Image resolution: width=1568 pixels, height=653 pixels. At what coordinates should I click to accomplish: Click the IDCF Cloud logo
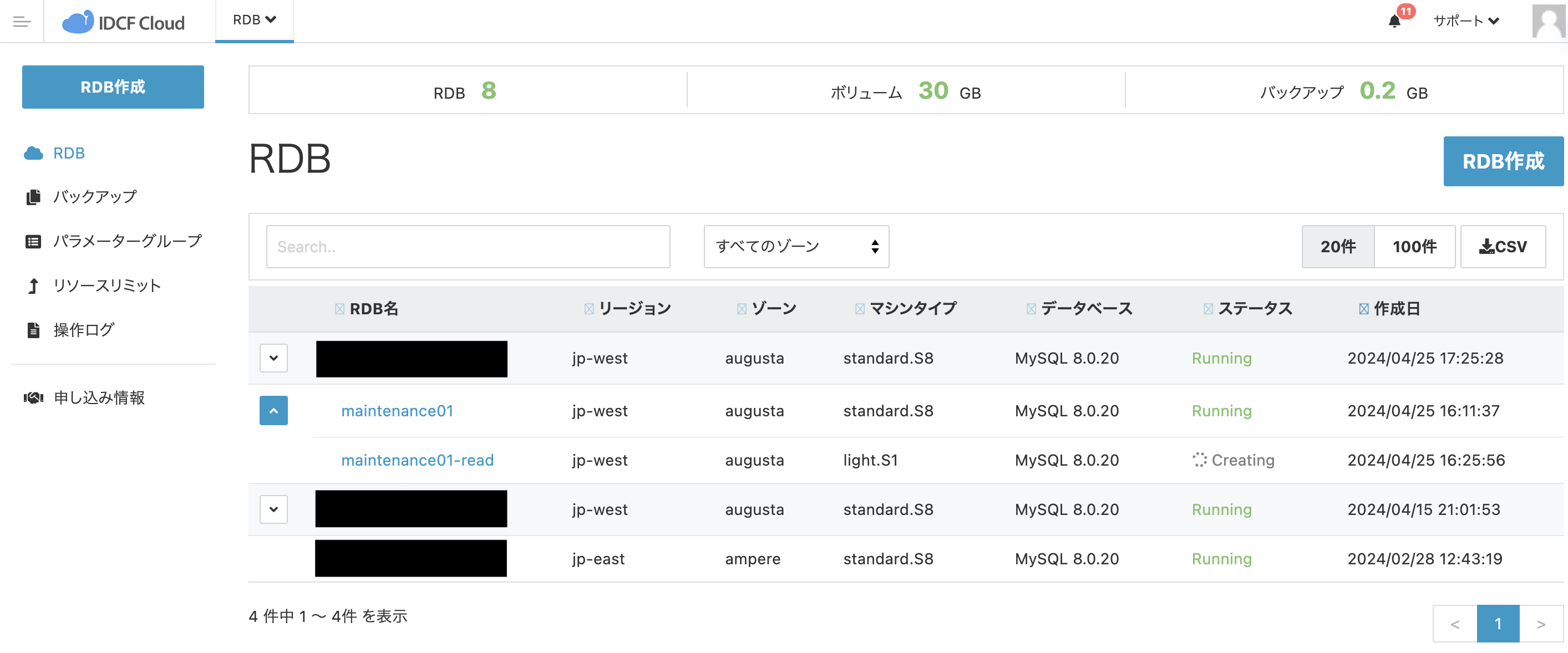click(124, 23)
